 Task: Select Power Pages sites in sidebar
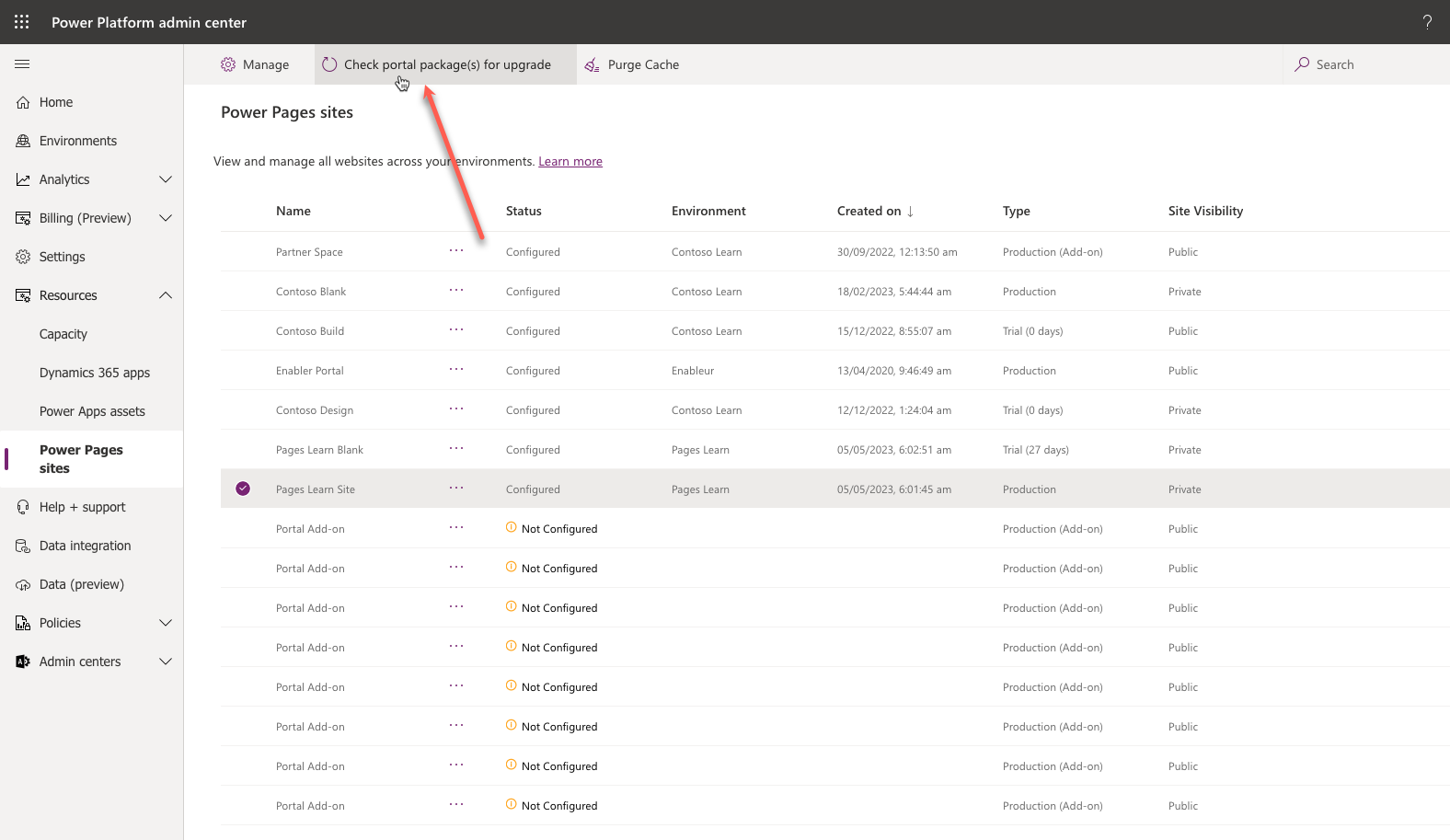point(92,459)
